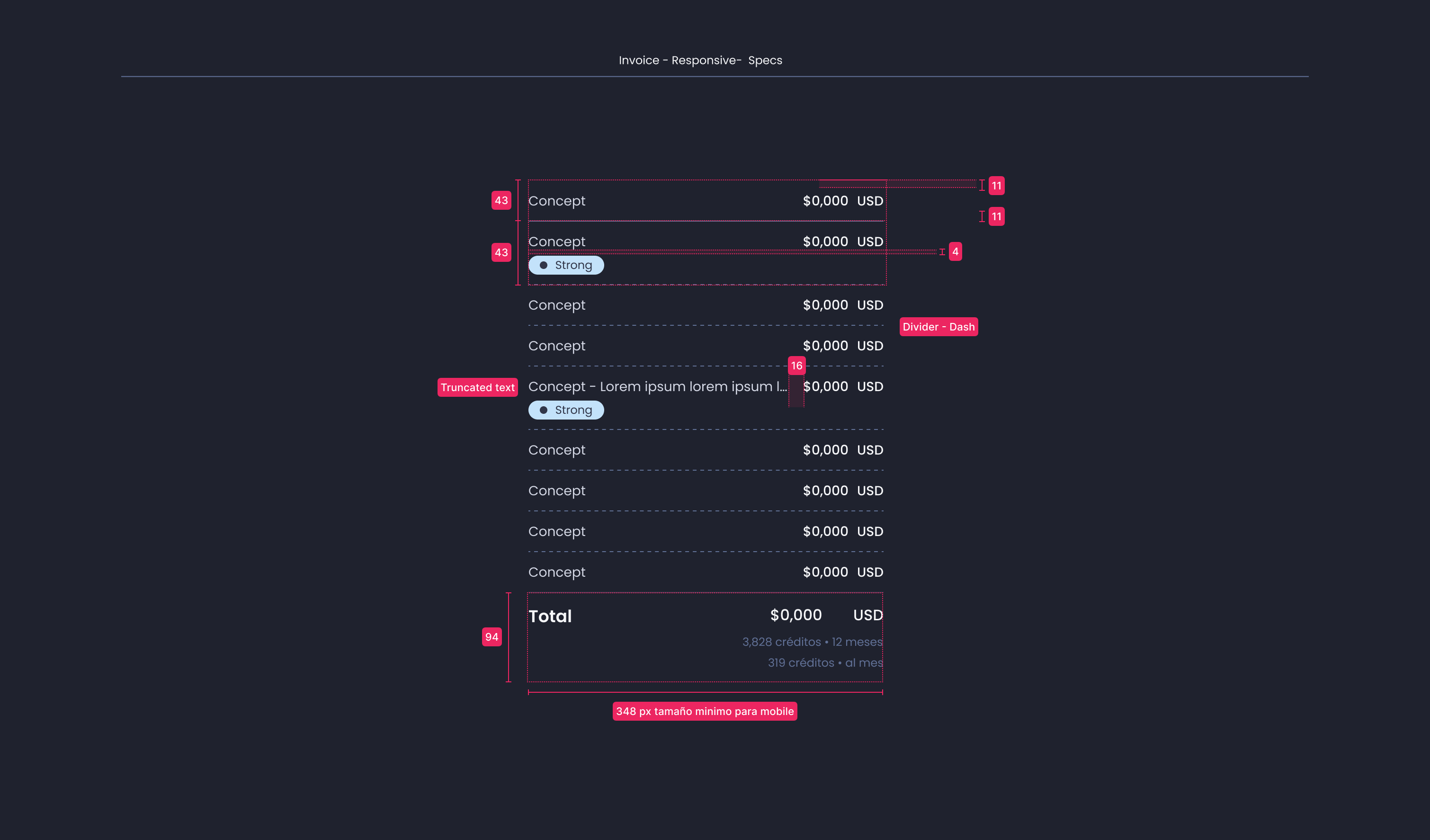Select the bold "Total" label
This screenshot has height=840, width=1430.
pos(550,616)
